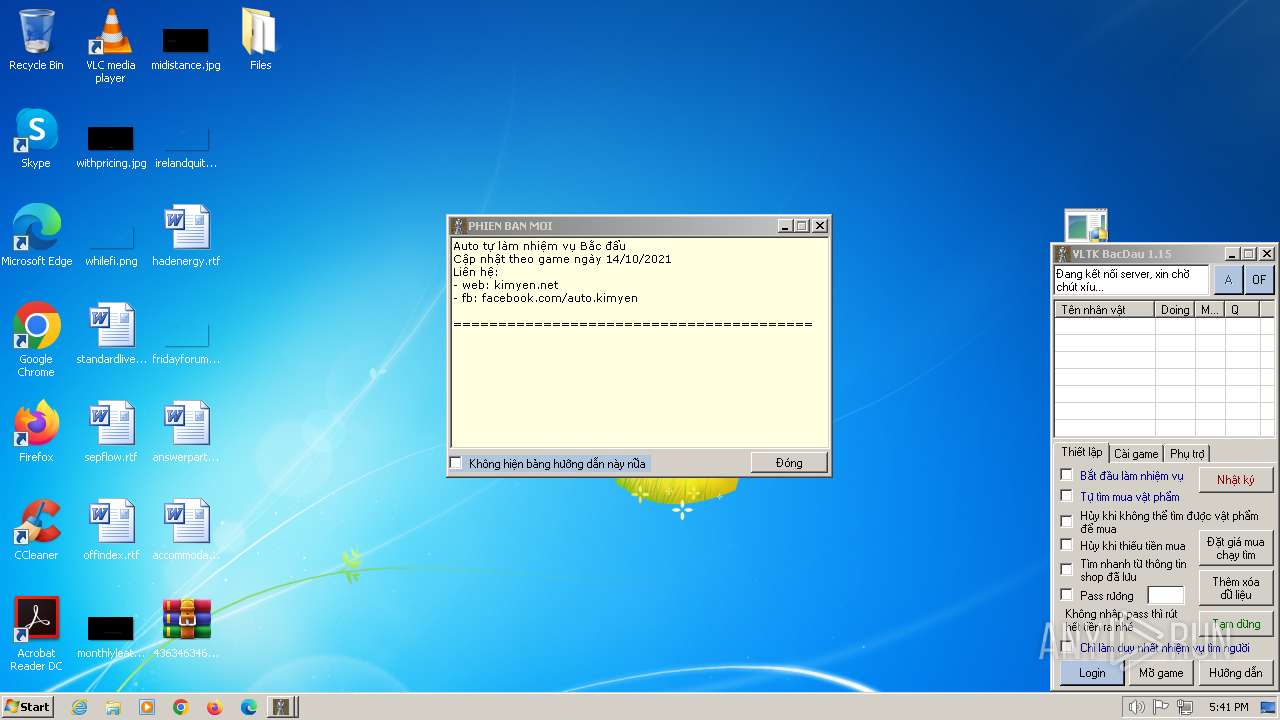1280x720 pixels.
Task: Select sepflow.rtf document icon
Action: [x=111, y=432]
